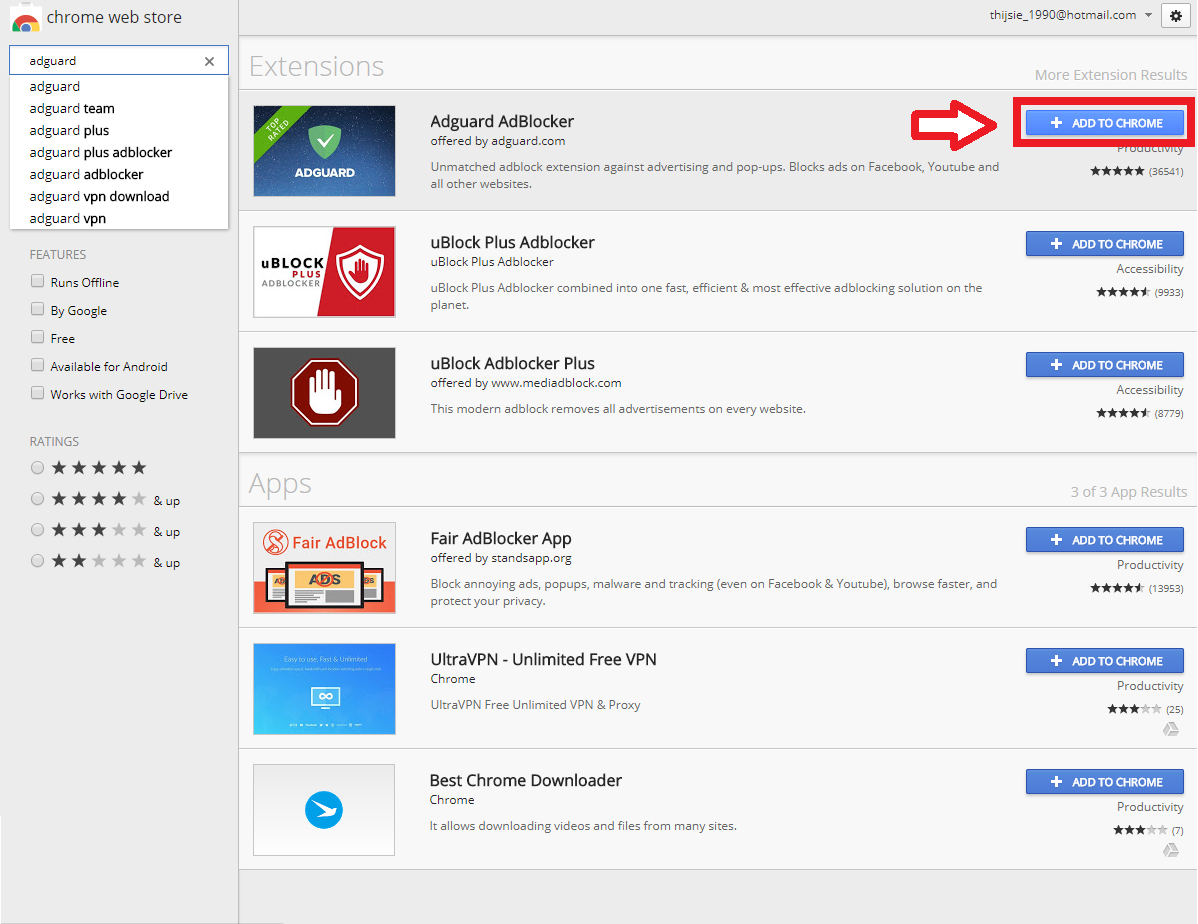Open the settings gear icon
This screenshot has height=924, width=1198.
tap(1175, 15)
